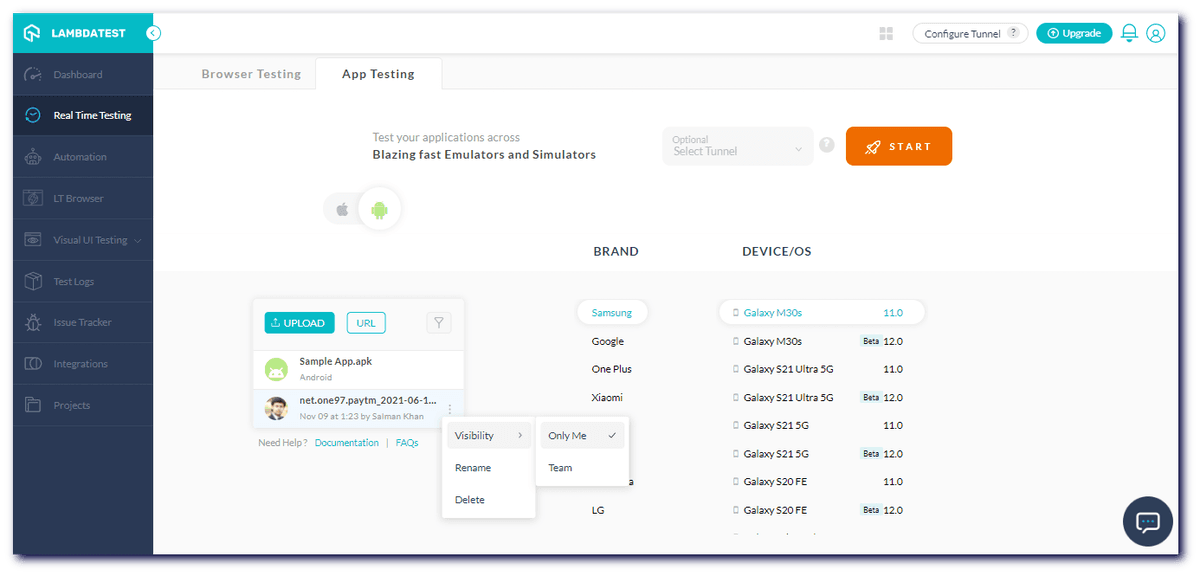
Task: Click the Configure Tunnel button
Action: [970, 33]
